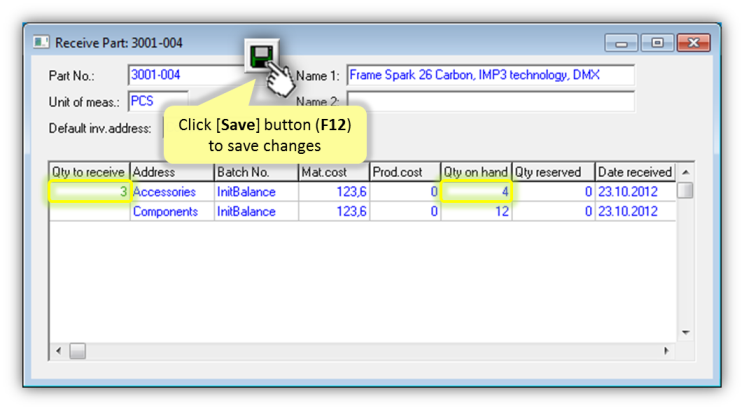Viewport: 744px width, 410px height.
Task: Select the Mat.cost column header
Action: coord(334,172)
